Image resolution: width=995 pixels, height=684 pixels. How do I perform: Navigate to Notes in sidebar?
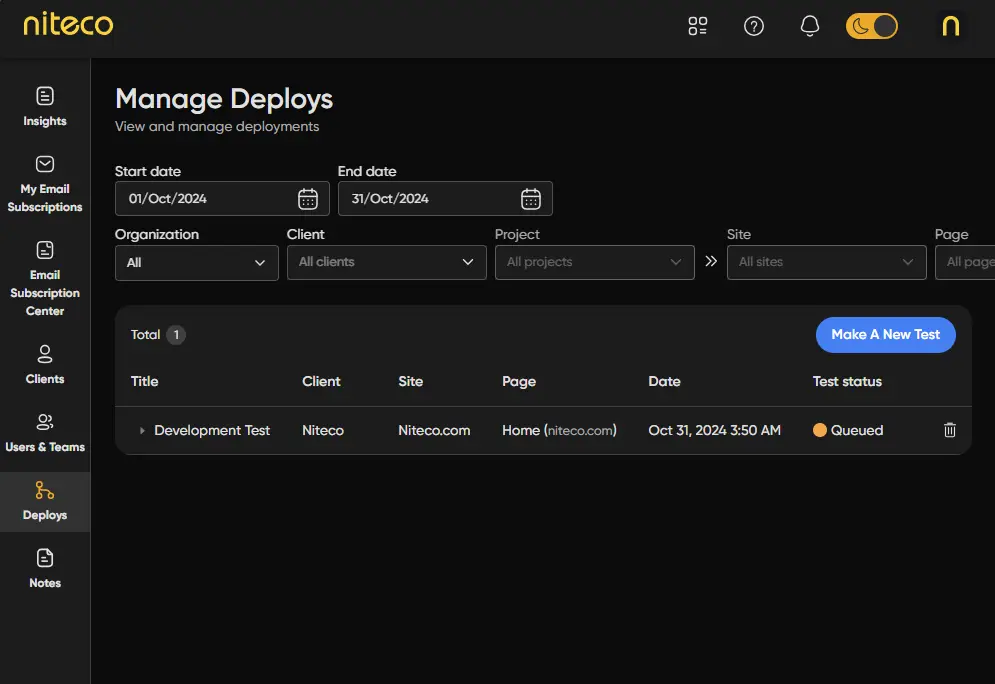pos(45,569)
